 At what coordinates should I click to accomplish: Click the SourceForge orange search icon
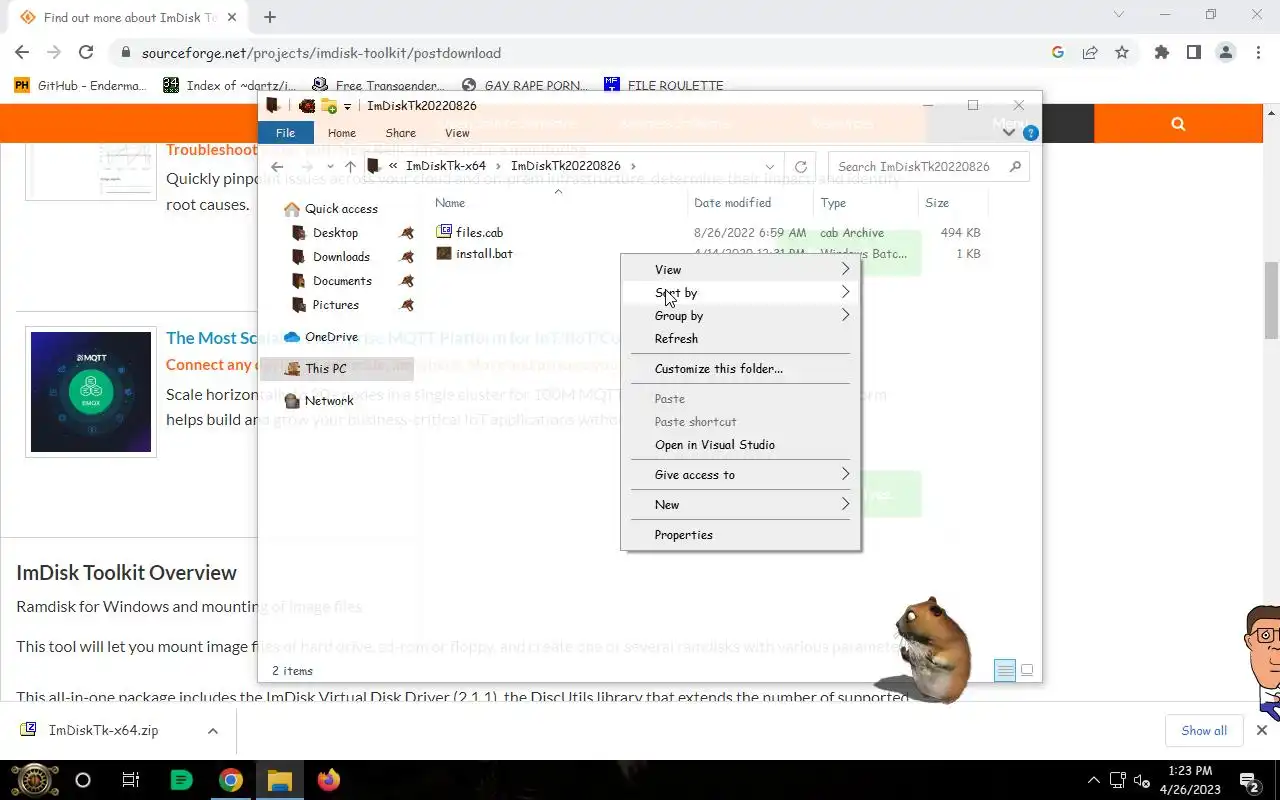click(x=1178, y=124)
